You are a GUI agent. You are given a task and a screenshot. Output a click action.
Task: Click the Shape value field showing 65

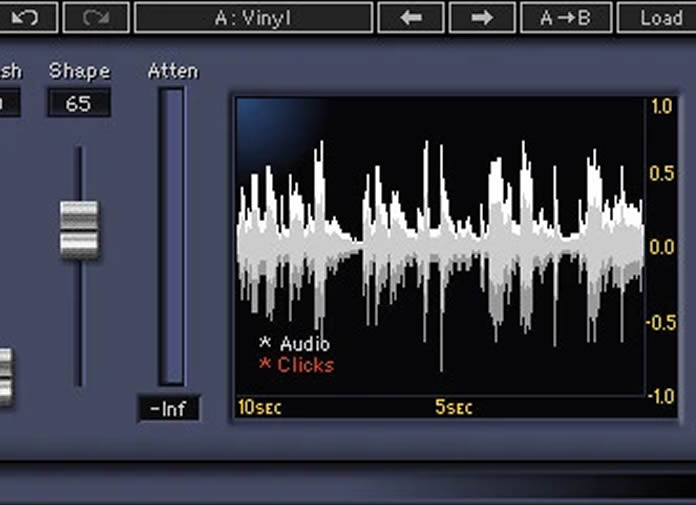point(79,103)
